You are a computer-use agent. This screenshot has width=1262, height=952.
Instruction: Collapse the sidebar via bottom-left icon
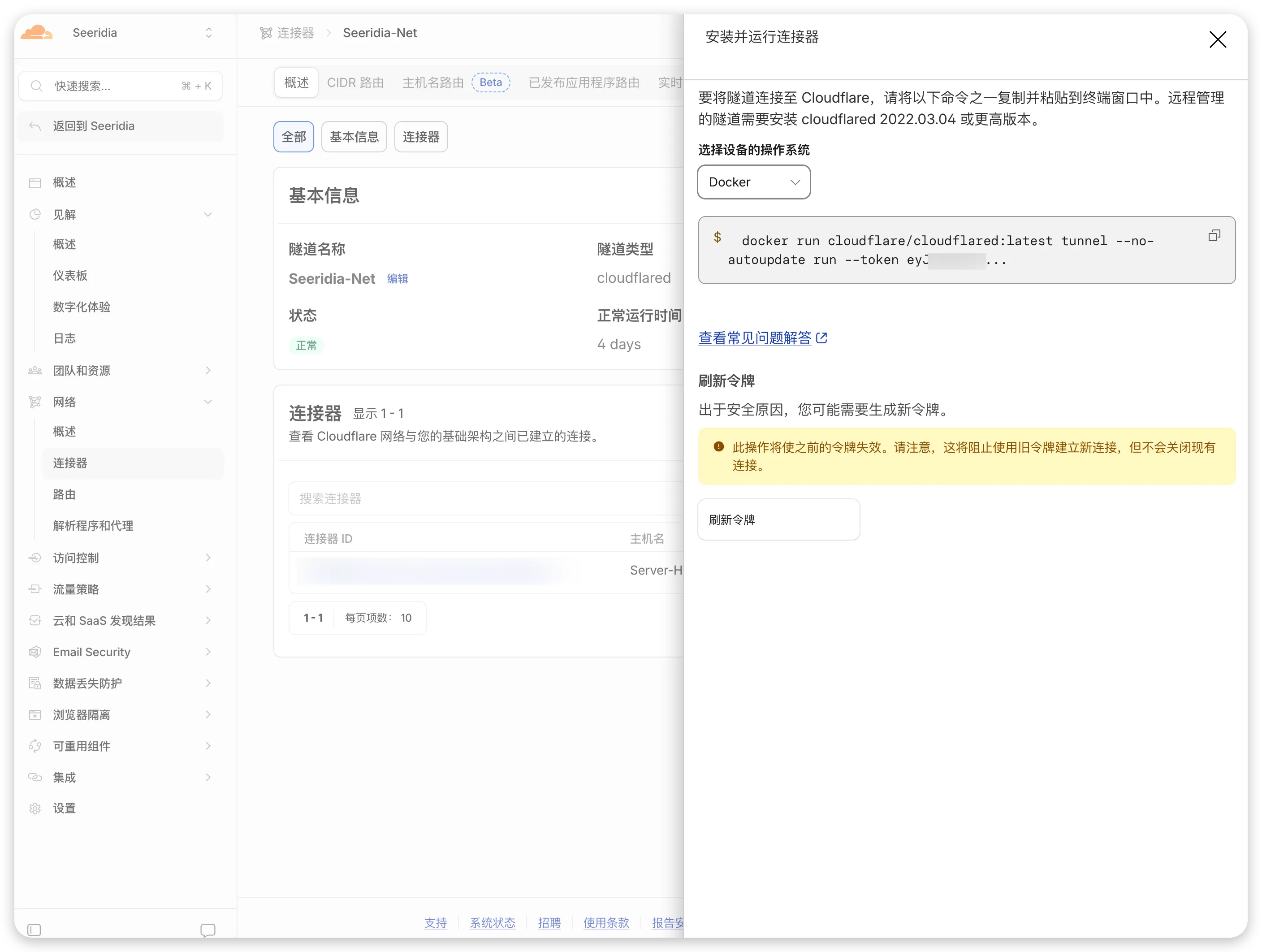34,930
